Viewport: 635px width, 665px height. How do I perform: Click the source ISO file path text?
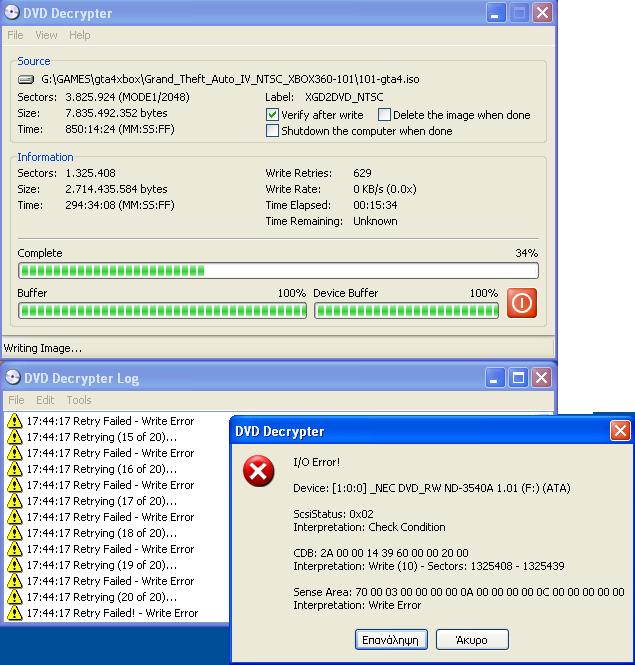(x=230, y=79)
